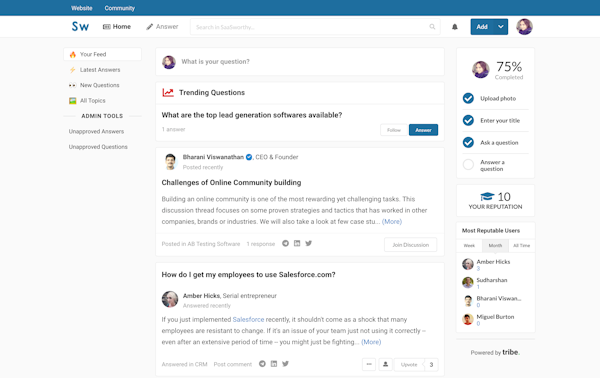Go to Home in navigation
This screenshot has height=378, width=600.
117,27
